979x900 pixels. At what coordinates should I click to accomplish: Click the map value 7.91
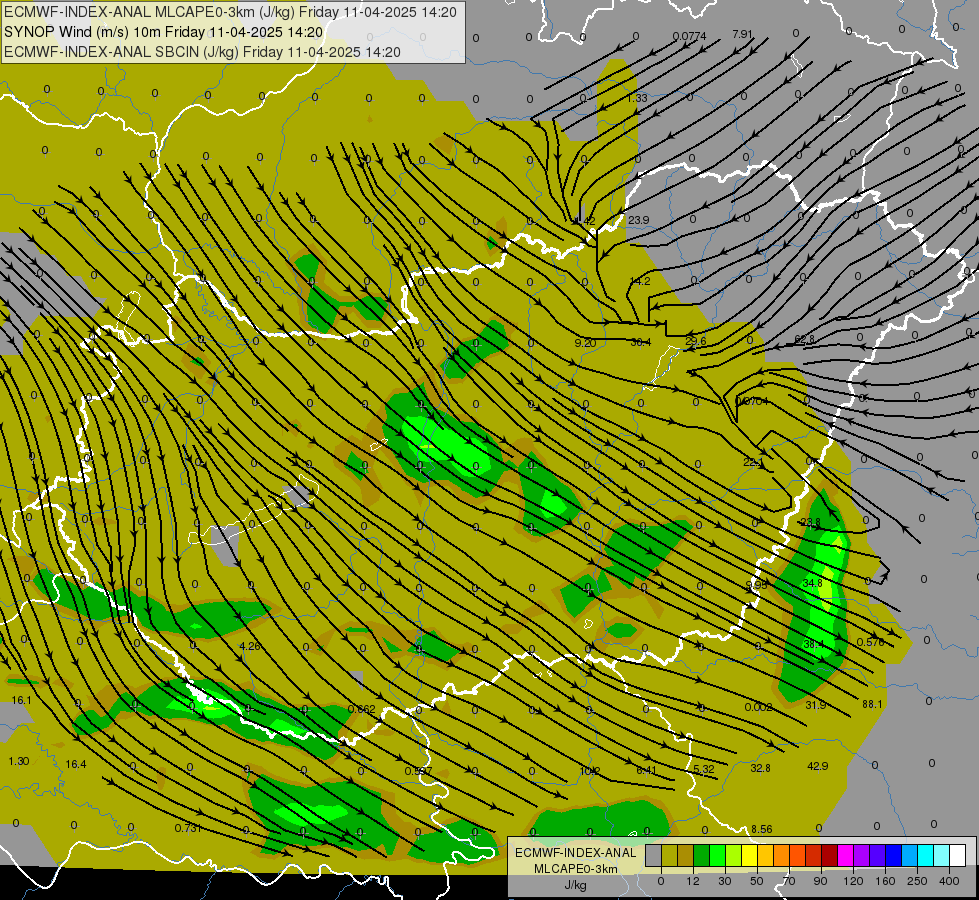point(742,34)
